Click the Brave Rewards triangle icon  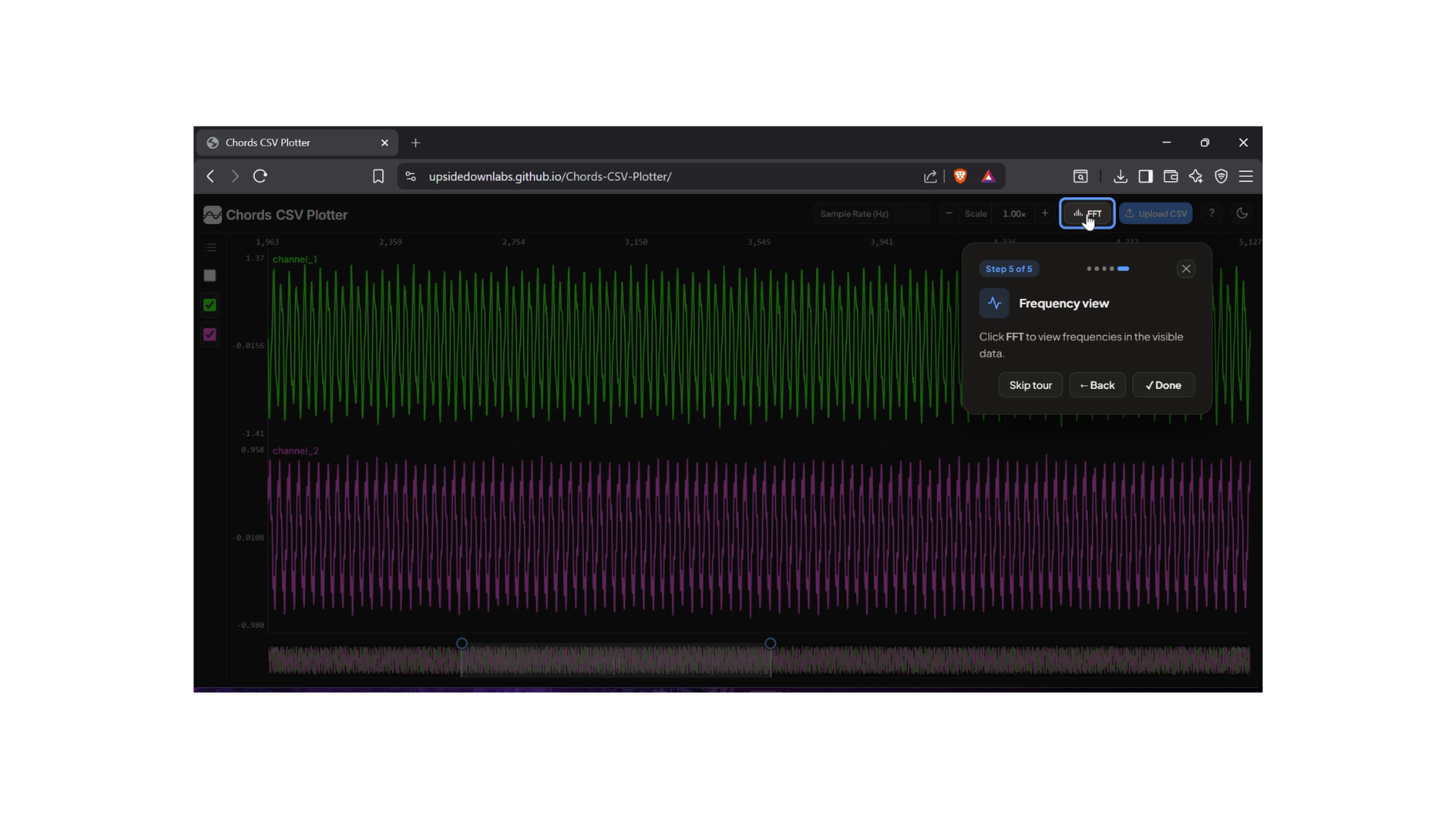[x=988, y=177]
